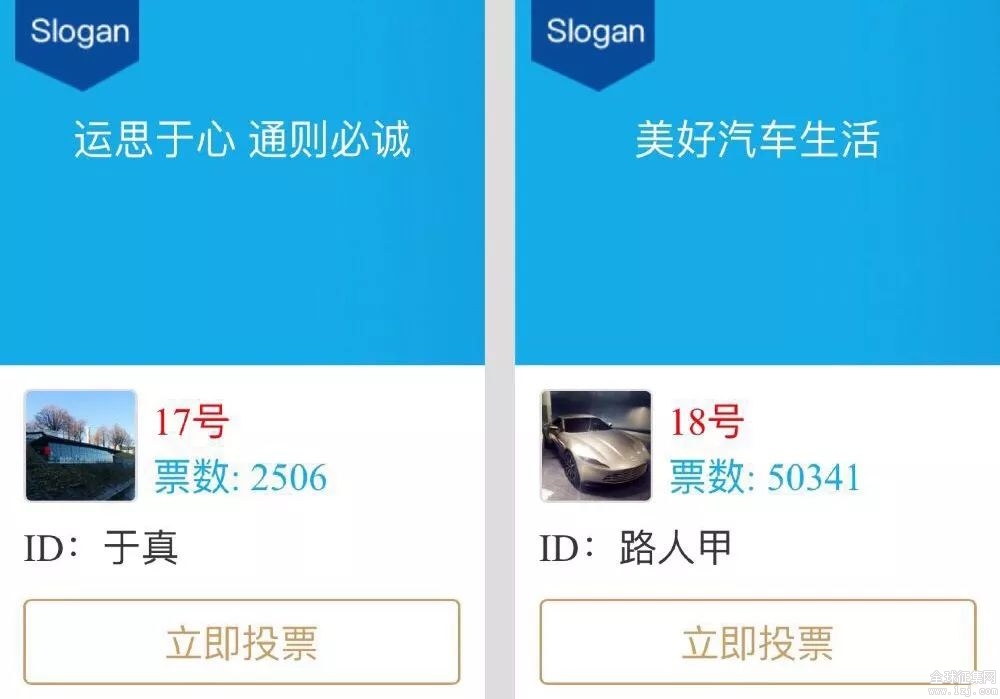Open the sports car avatar of 路人甲

[596, 446]
